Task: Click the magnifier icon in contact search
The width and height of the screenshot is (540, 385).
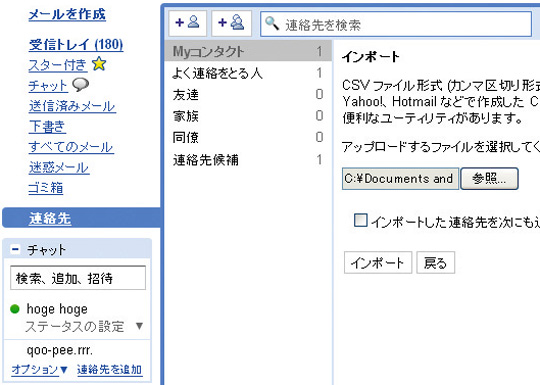Action: click(272, 24)
